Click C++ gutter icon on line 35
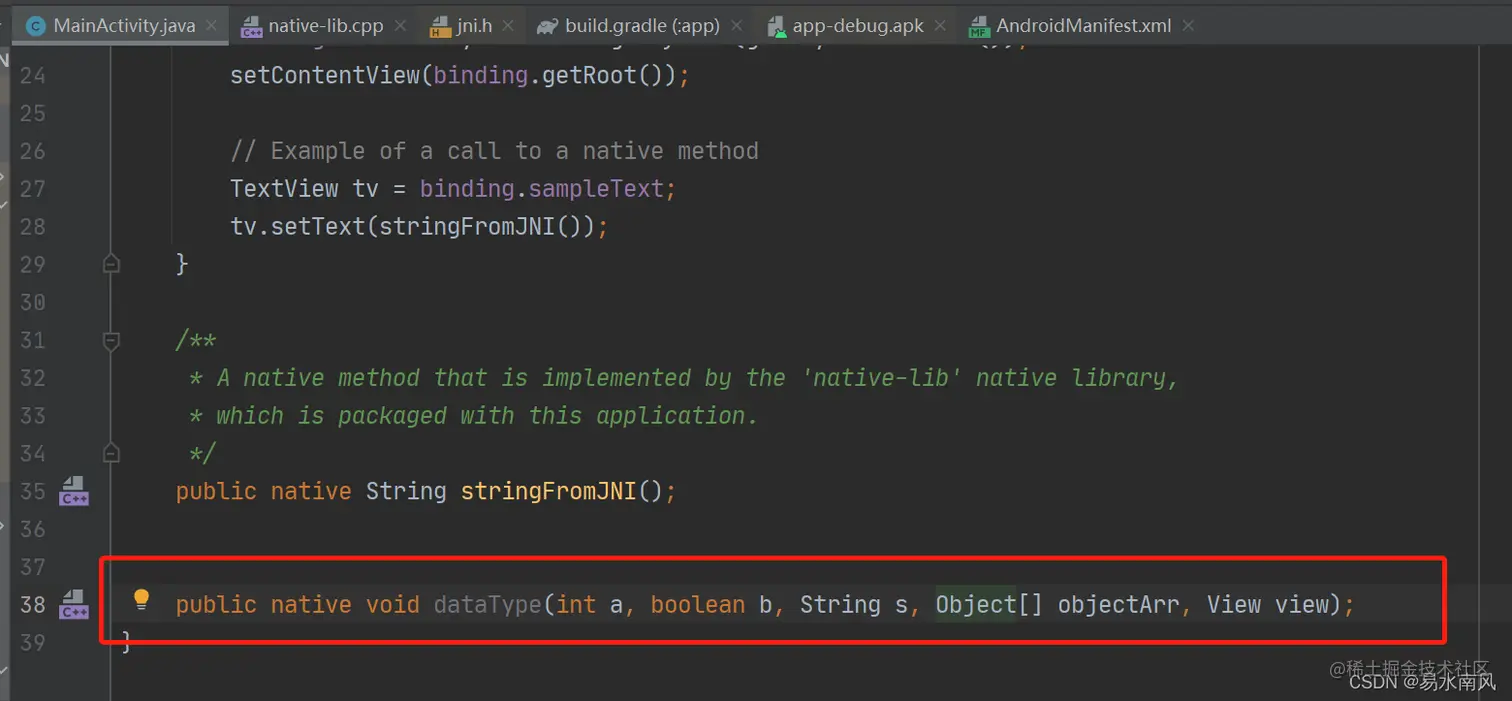 (74, 492)
